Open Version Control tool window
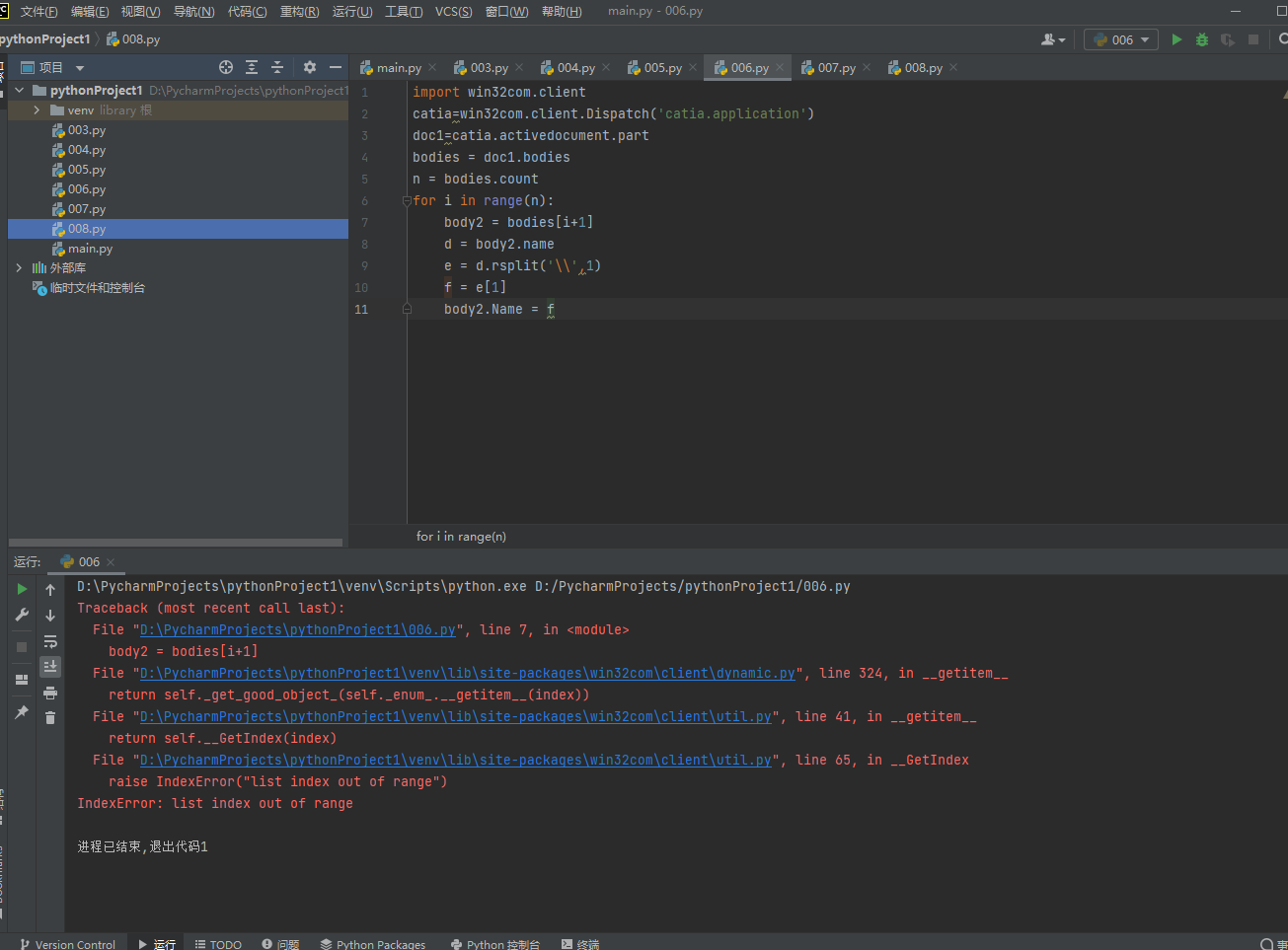Screen dimensions: 1288x950 coord(67,944)
